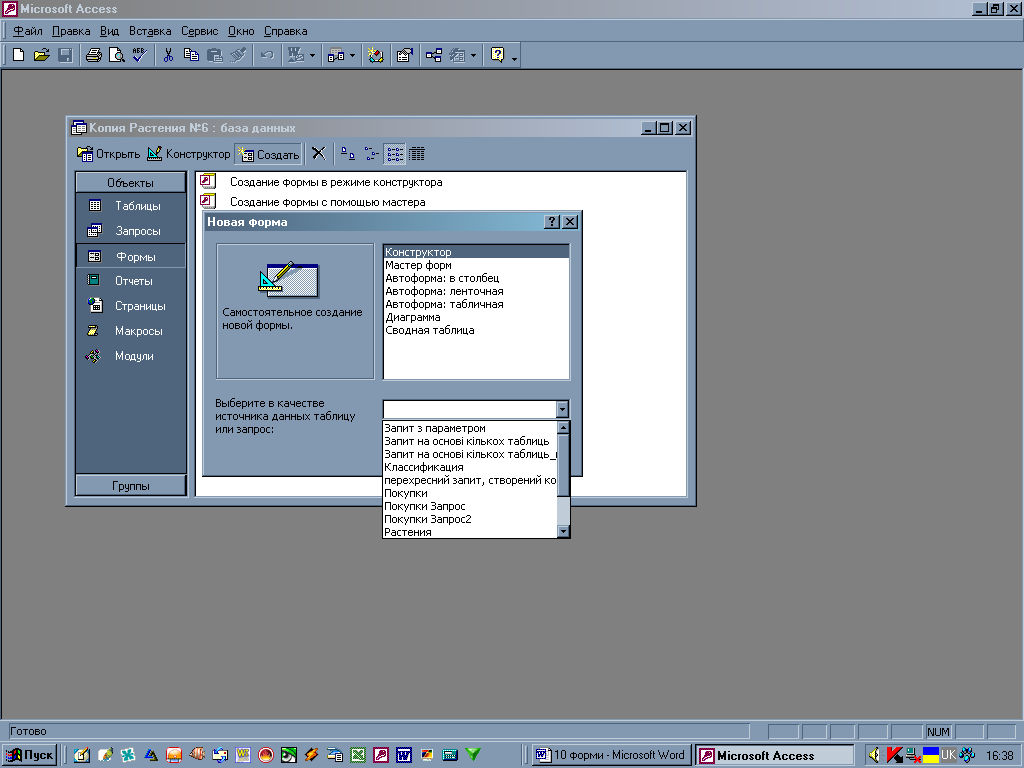This screenshot has width=1024, height=768.
Task: Switch to List view in database window
Action: (x=394, y=154)
